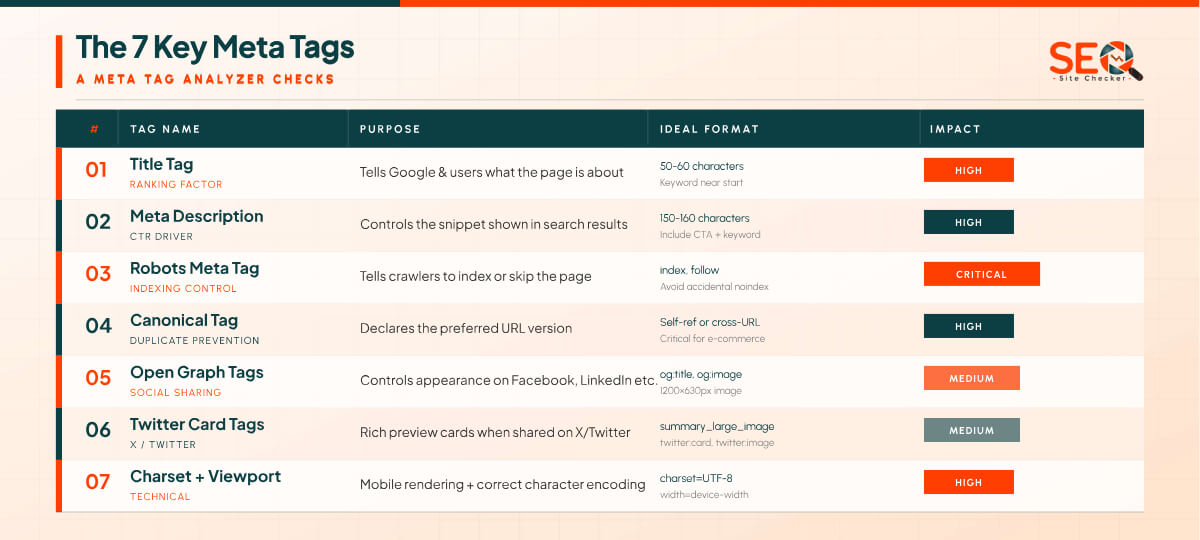
Task: Select the 'Open Graph Tags' name
Action: pyautogui.click(x=197, y=372)
